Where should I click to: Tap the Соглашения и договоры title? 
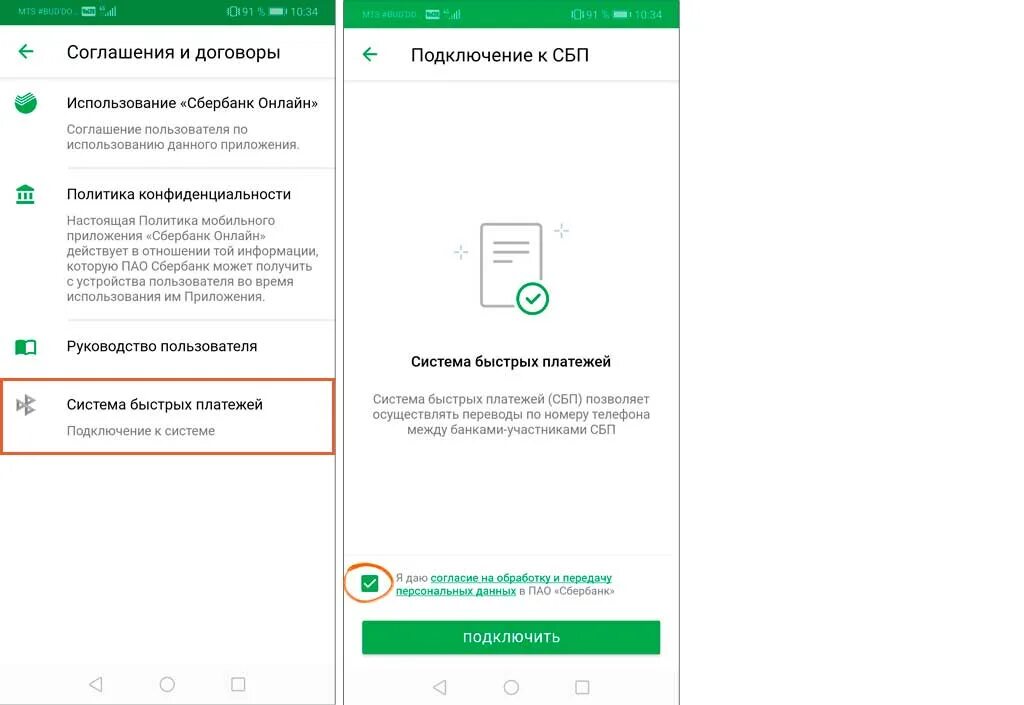click(x=173, y=52)
